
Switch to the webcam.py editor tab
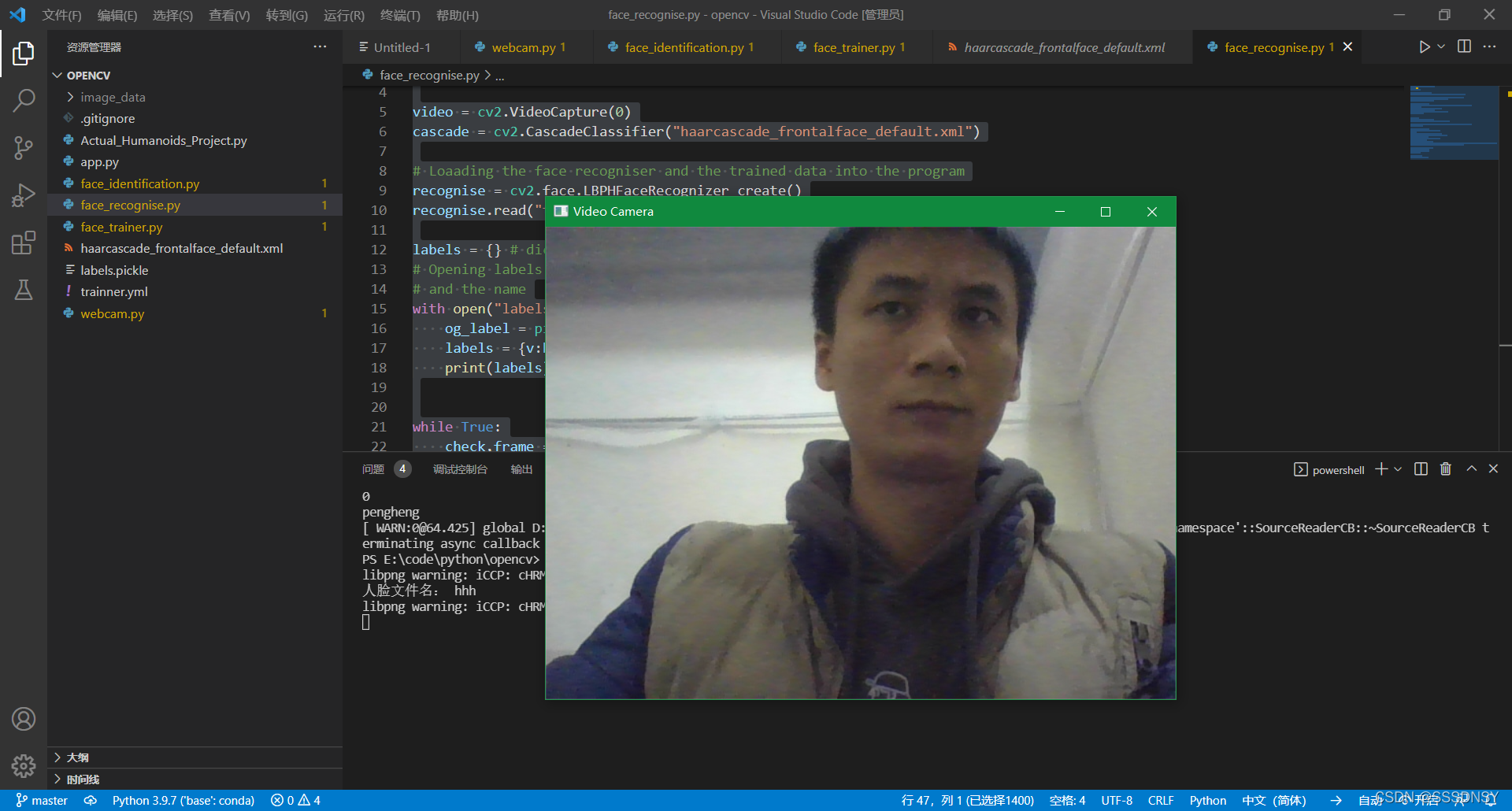tap(526, 47)
